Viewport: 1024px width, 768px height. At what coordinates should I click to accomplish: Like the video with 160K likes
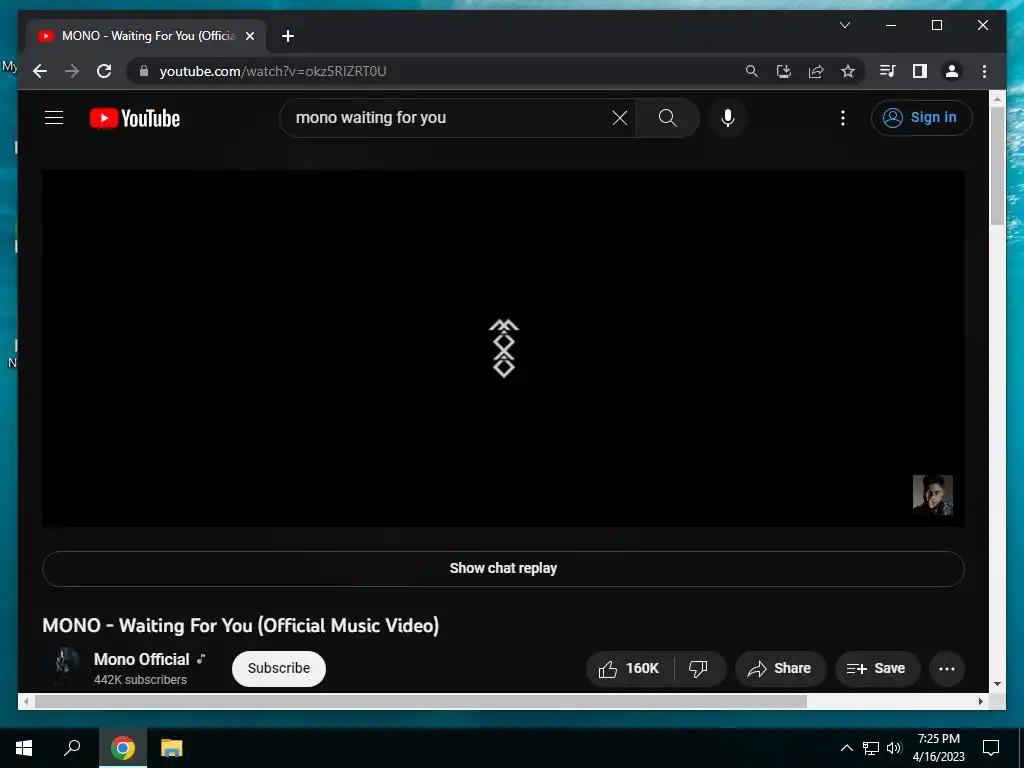[630, 669]
